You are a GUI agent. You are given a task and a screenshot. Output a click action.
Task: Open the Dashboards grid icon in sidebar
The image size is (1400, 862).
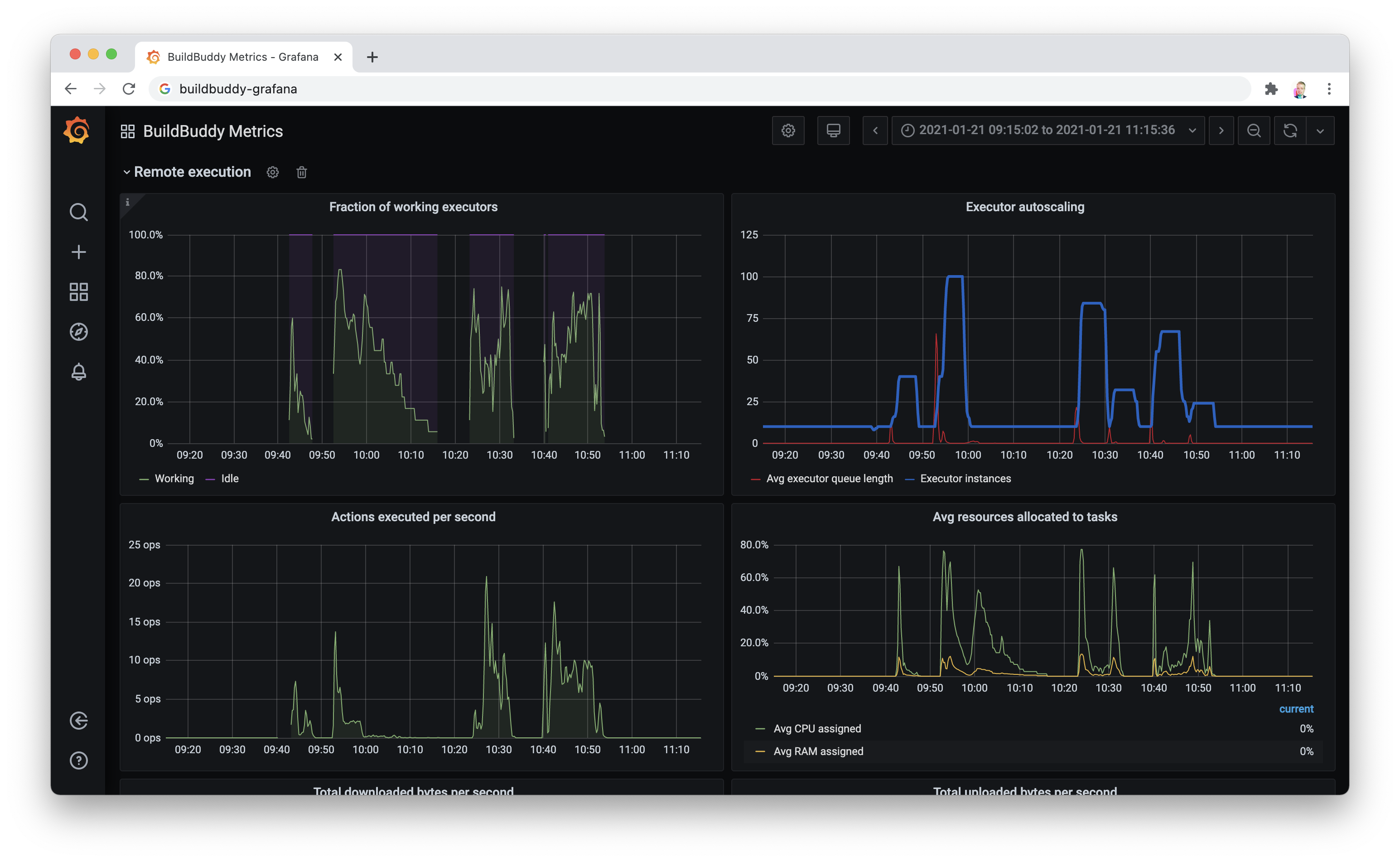pyautogui.click(x=79, y=292)
